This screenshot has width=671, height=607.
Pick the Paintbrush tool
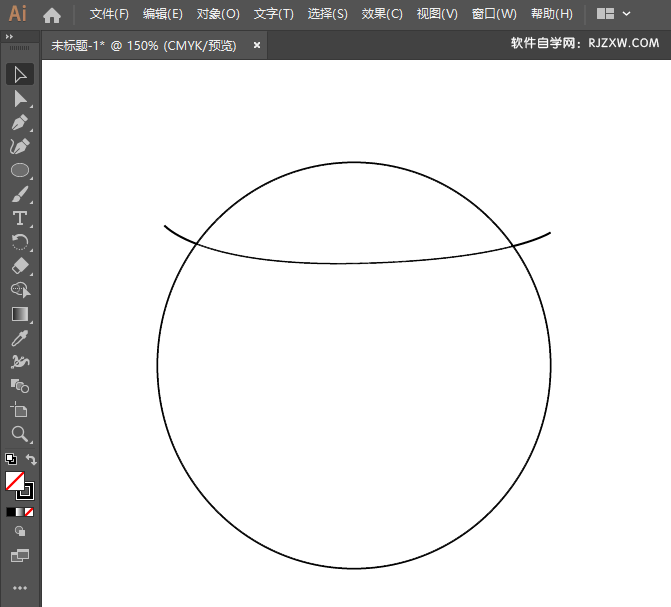pos(19,194)
